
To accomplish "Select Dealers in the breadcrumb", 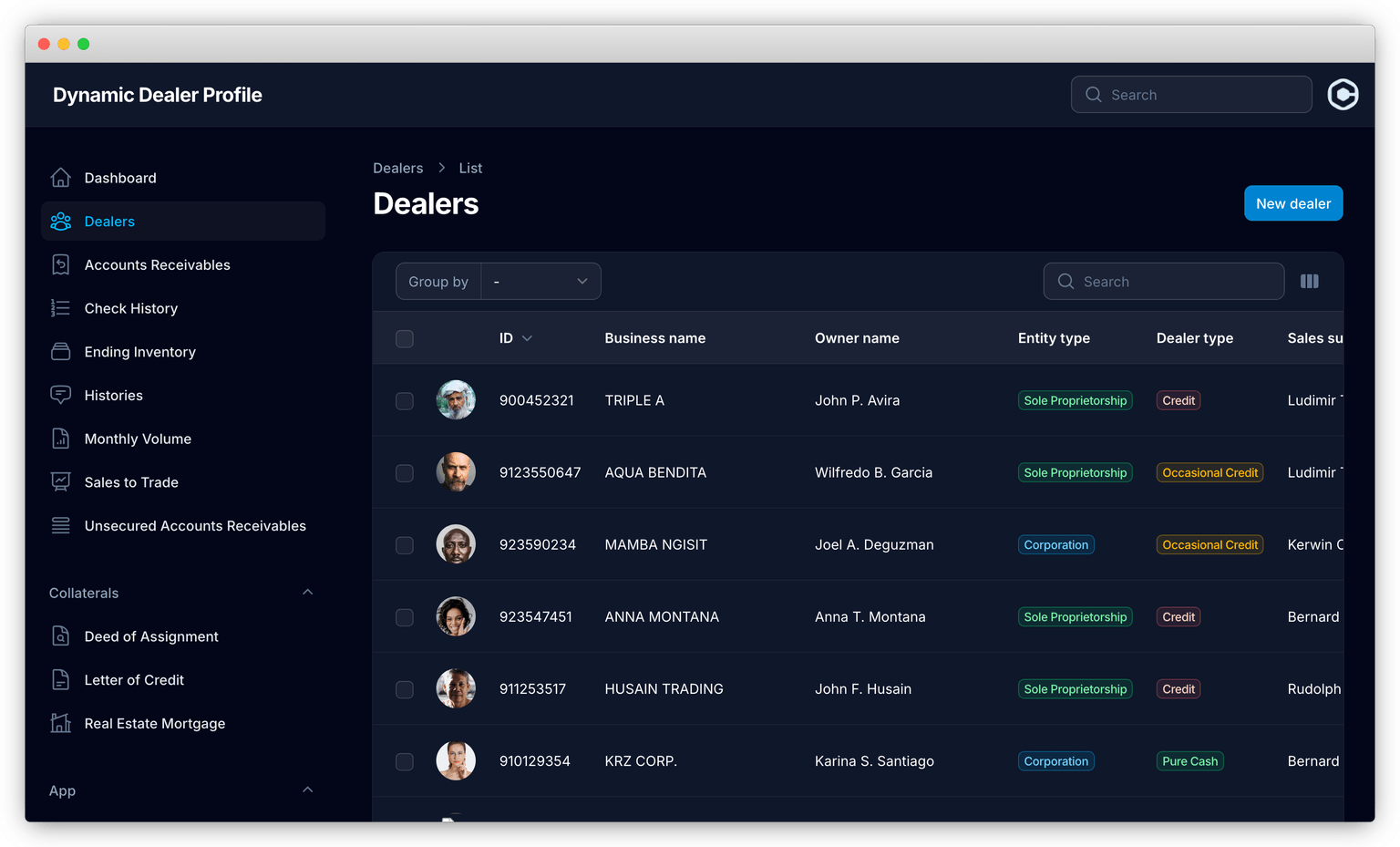I will [x=397, y=168].
